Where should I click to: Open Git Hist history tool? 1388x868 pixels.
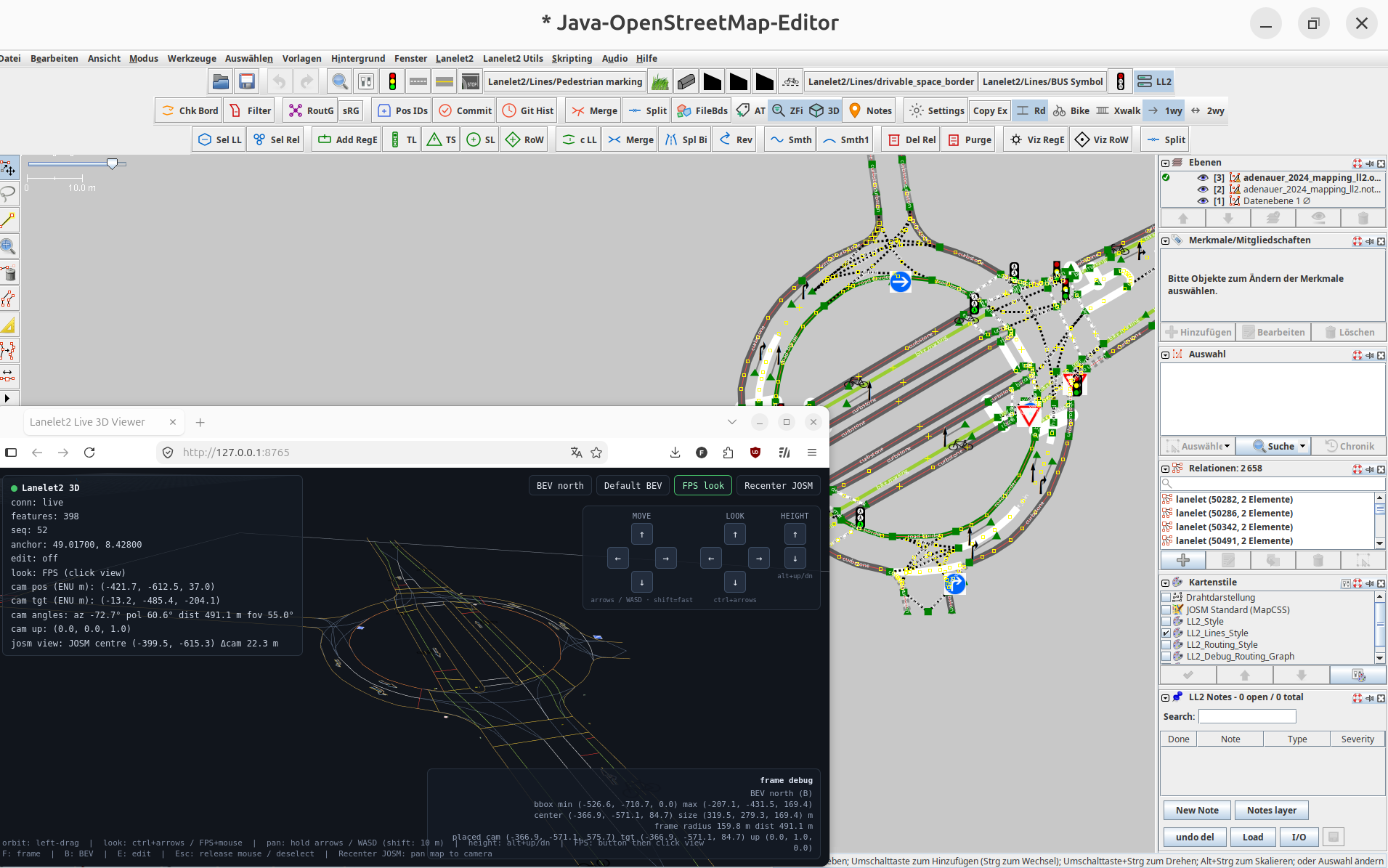coord(527,110)
